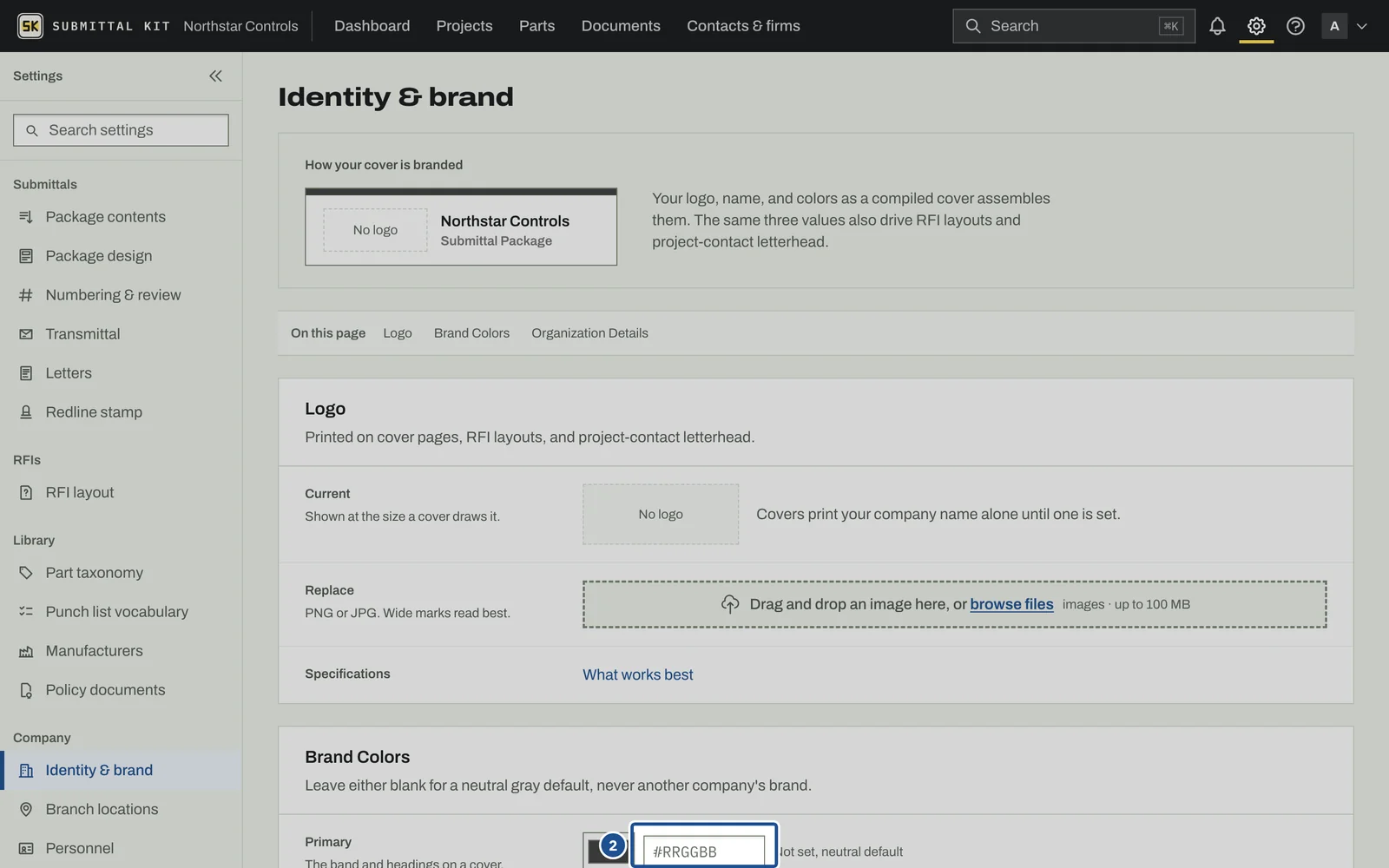Image resolution: width=1389 pixels, height=868 pixels.
Task: Open Punch list vocabulary
Action: coord(121,612)
